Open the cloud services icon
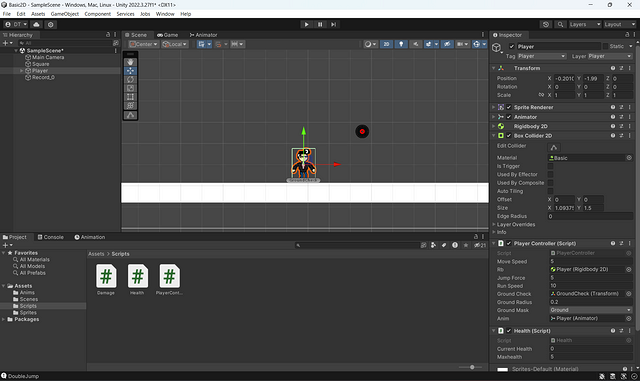Image resolution: width=640 pixels, height=381 pixels. [x=36, y=25]
